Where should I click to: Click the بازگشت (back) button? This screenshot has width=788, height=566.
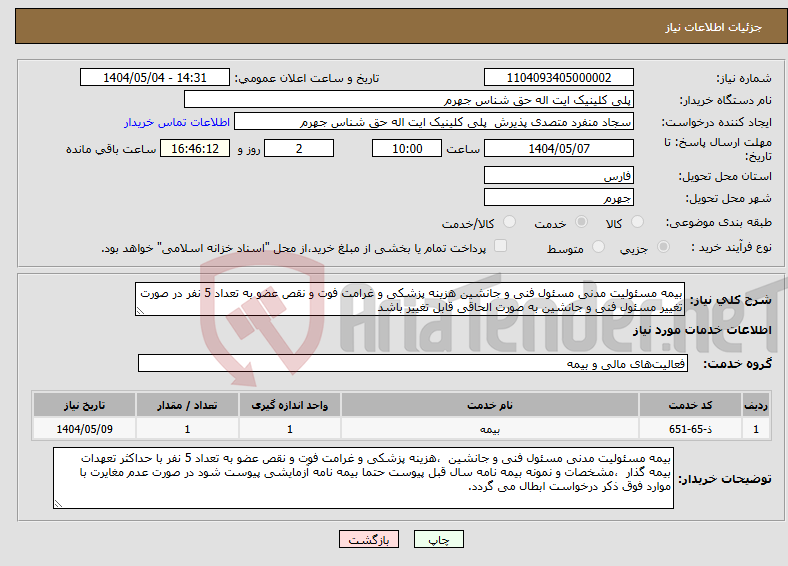pos(369,539)
